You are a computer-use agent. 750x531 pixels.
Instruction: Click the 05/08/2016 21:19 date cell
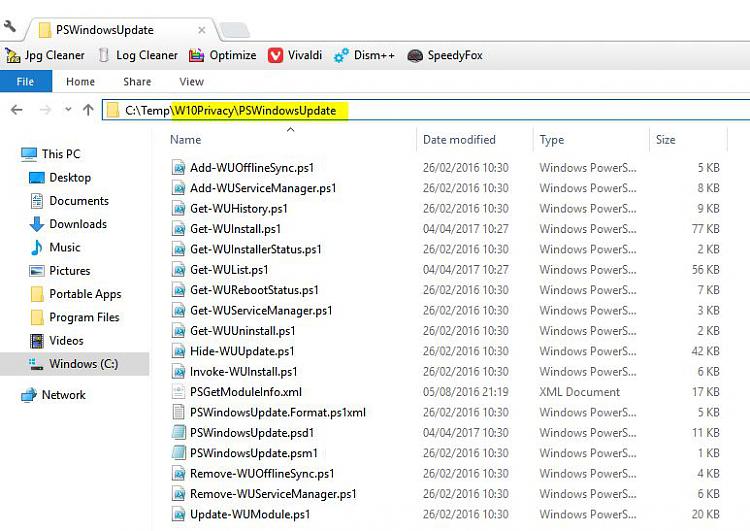pyautogui.click(x=465, y=392)
